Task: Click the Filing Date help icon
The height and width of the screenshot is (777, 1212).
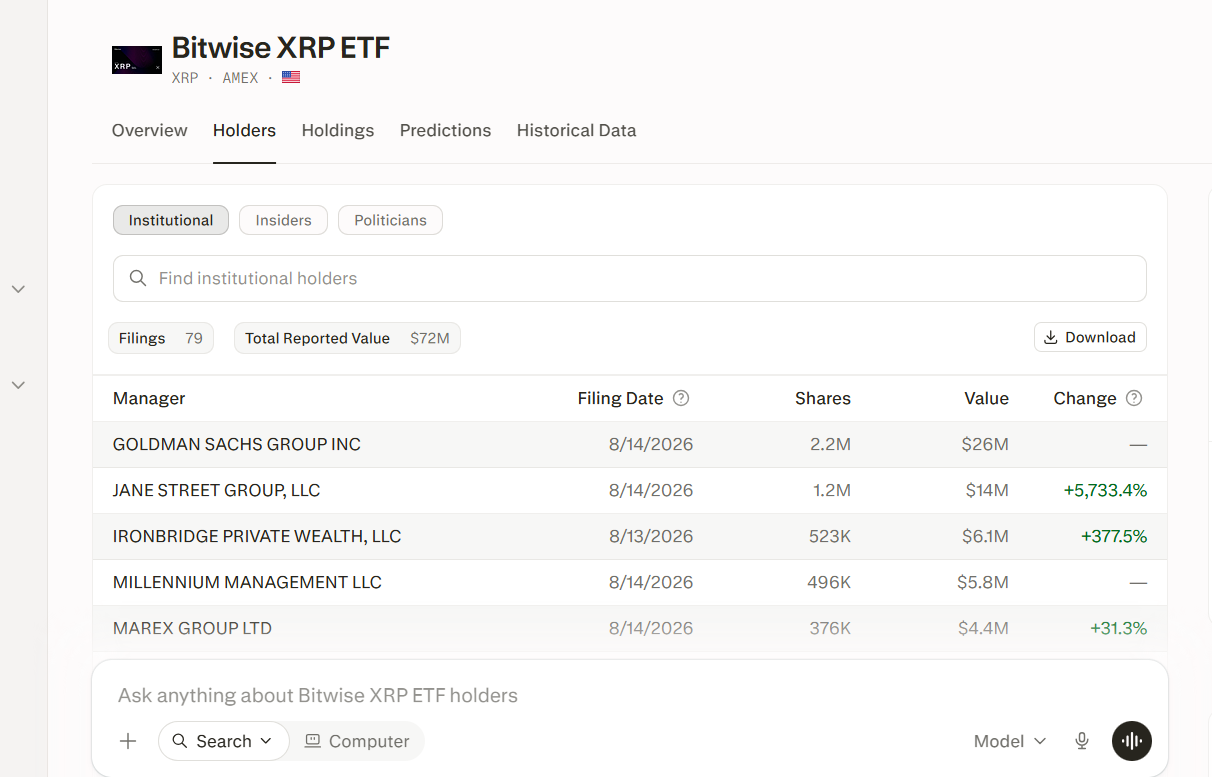Action: [x=681, y=398]
